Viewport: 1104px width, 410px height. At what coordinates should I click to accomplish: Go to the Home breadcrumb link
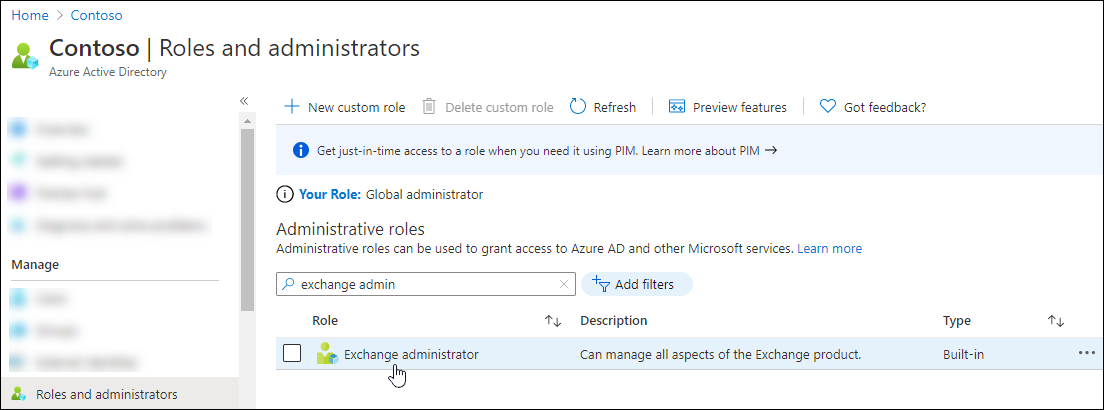coord(29,16)
